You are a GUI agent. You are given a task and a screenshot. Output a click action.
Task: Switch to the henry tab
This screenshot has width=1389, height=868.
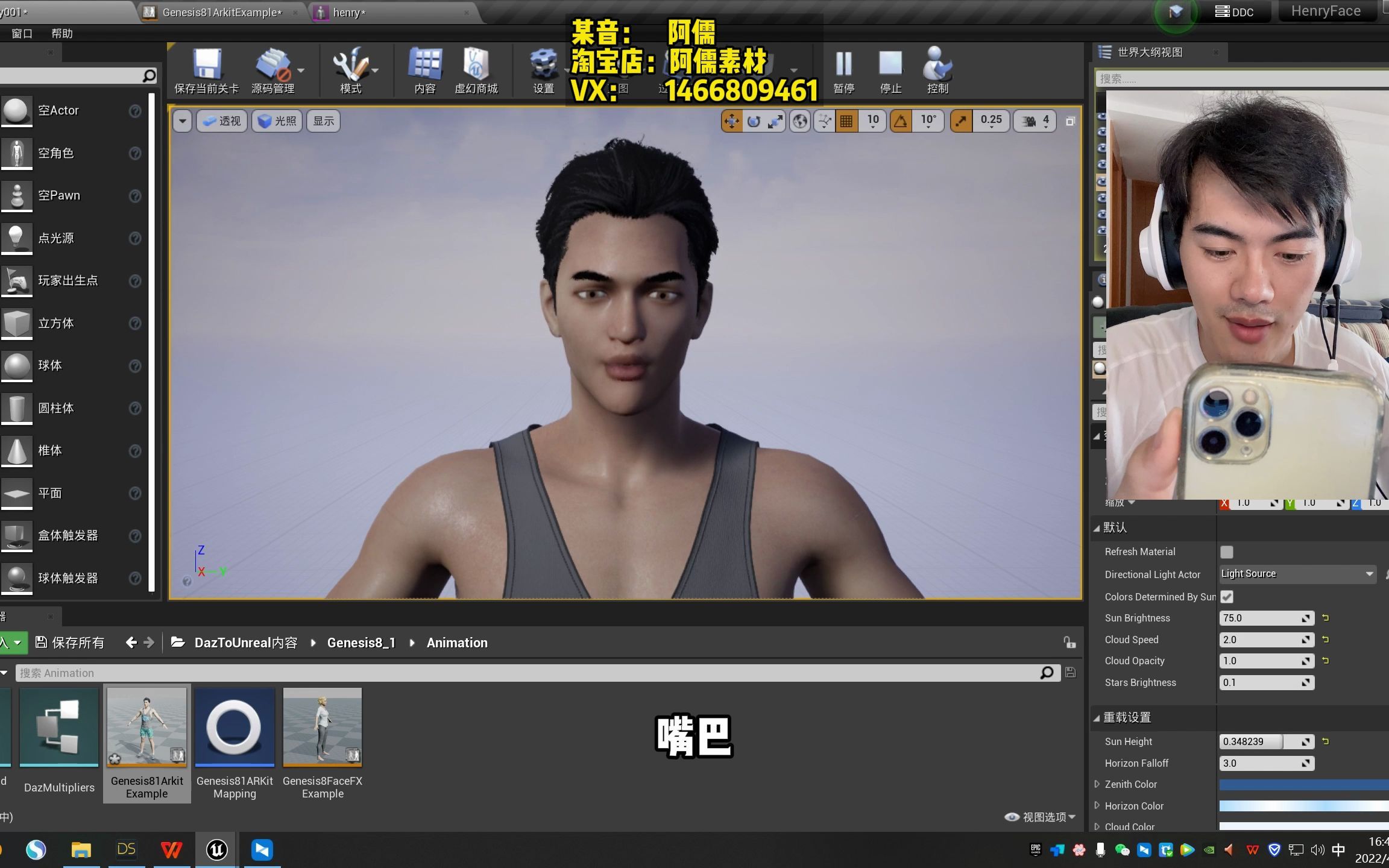[348, 12]
